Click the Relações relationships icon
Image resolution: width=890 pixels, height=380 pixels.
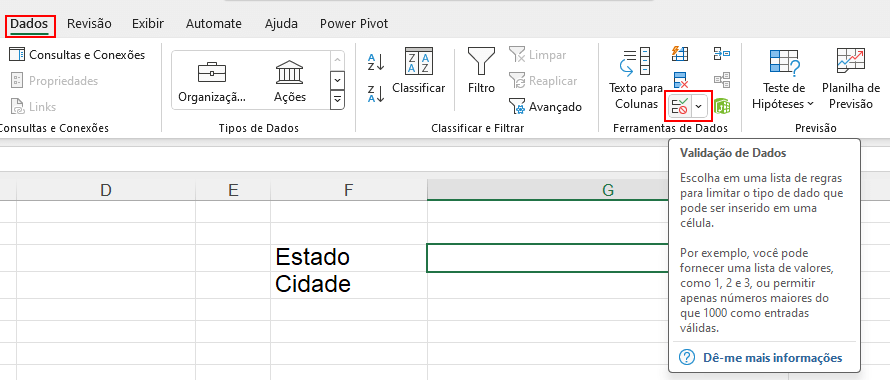(x=721, y=80)
